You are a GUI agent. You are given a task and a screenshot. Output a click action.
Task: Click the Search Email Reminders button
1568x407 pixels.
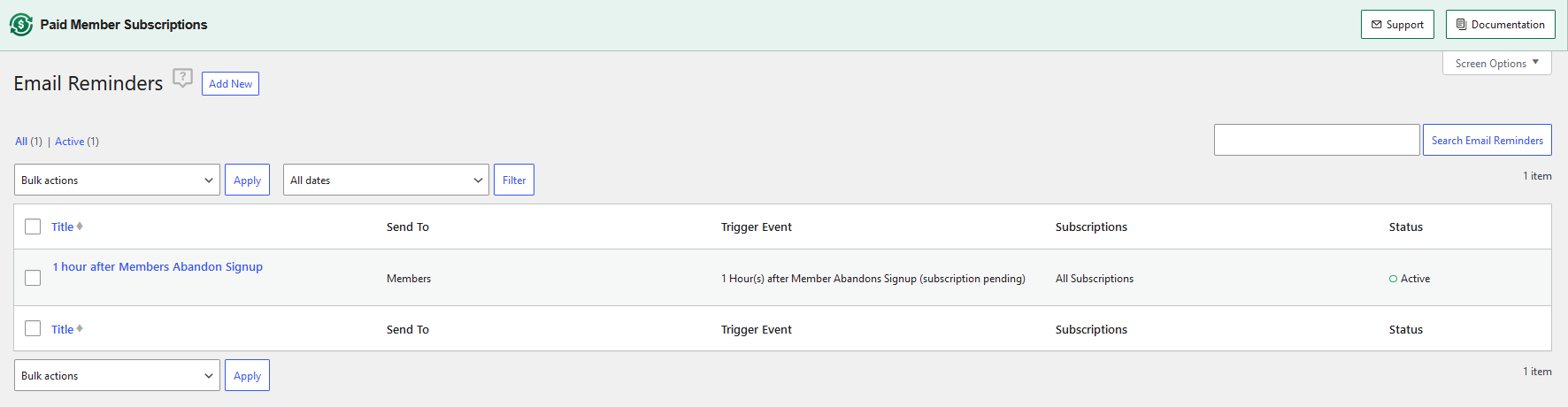(x=1487, y=140)
